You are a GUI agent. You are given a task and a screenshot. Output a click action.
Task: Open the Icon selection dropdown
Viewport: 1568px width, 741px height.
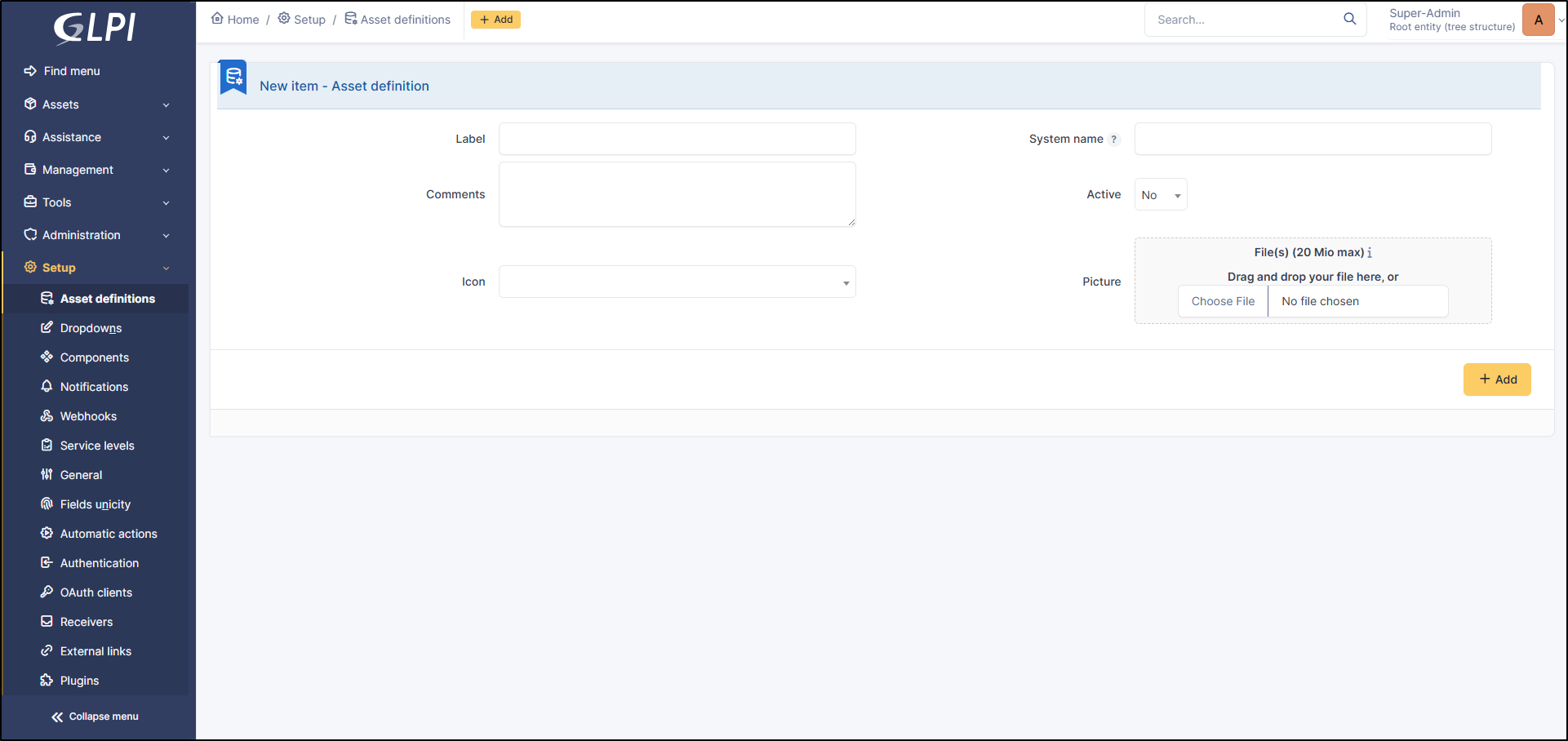(677, 282)
